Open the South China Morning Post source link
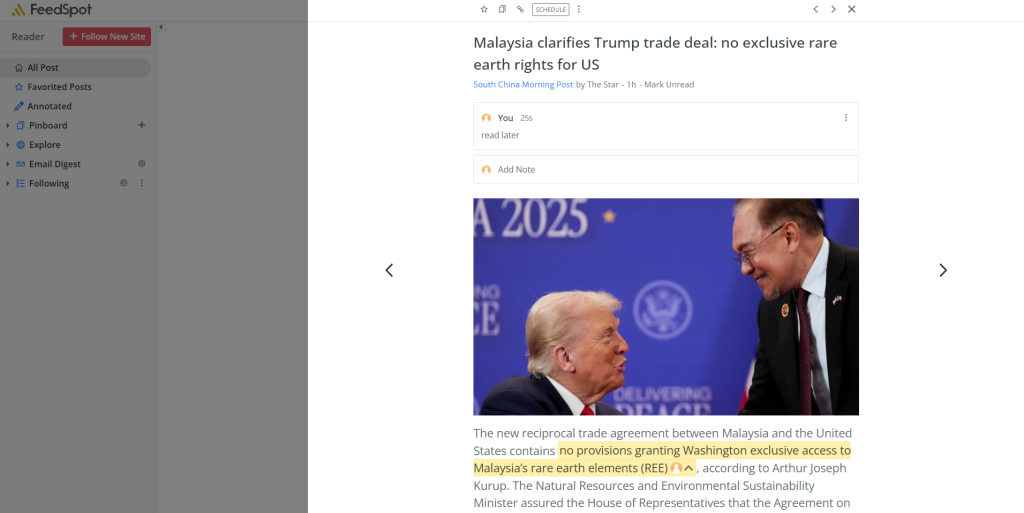Viewport: 1024px width, 513px height. (x=523, y=84)
